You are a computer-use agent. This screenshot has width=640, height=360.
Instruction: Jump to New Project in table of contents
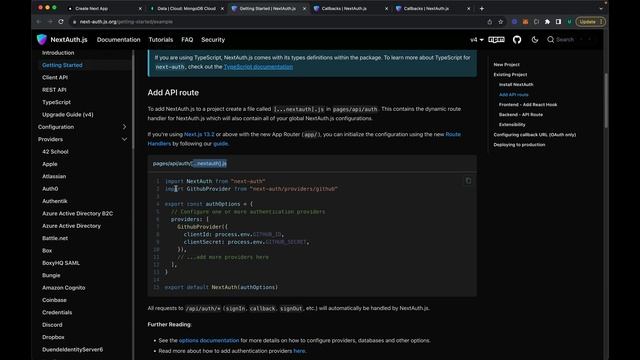coord(507,64)
